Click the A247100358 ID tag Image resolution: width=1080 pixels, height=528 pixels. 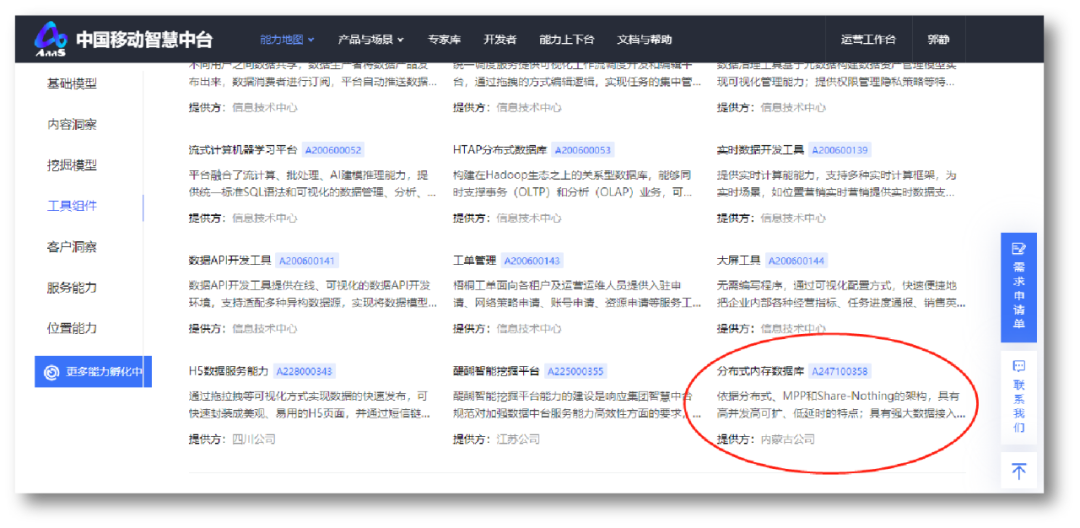click(840, 372)
